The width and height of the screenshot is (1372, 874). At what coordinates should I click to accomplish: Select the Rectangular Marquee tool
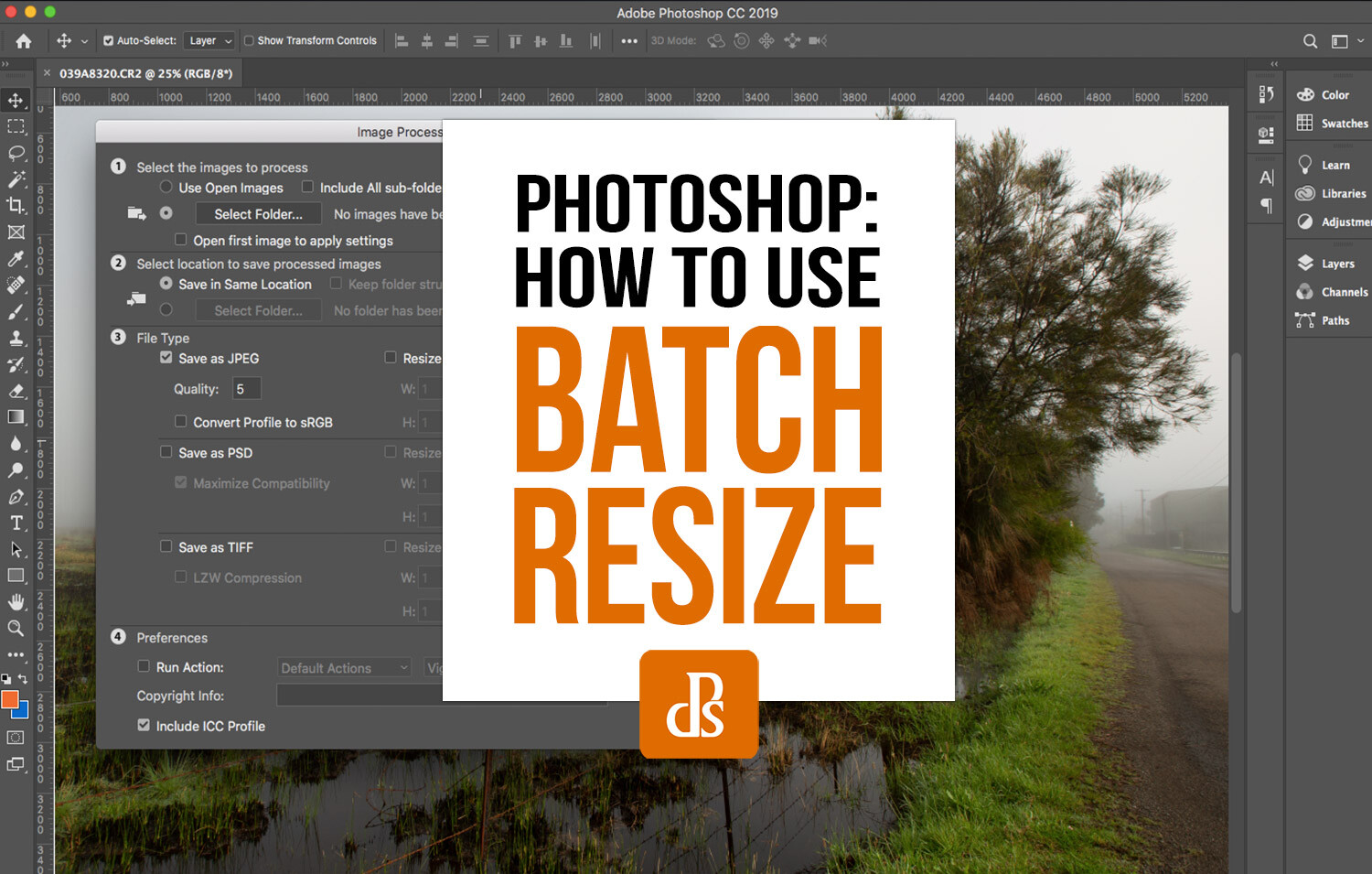16,126
